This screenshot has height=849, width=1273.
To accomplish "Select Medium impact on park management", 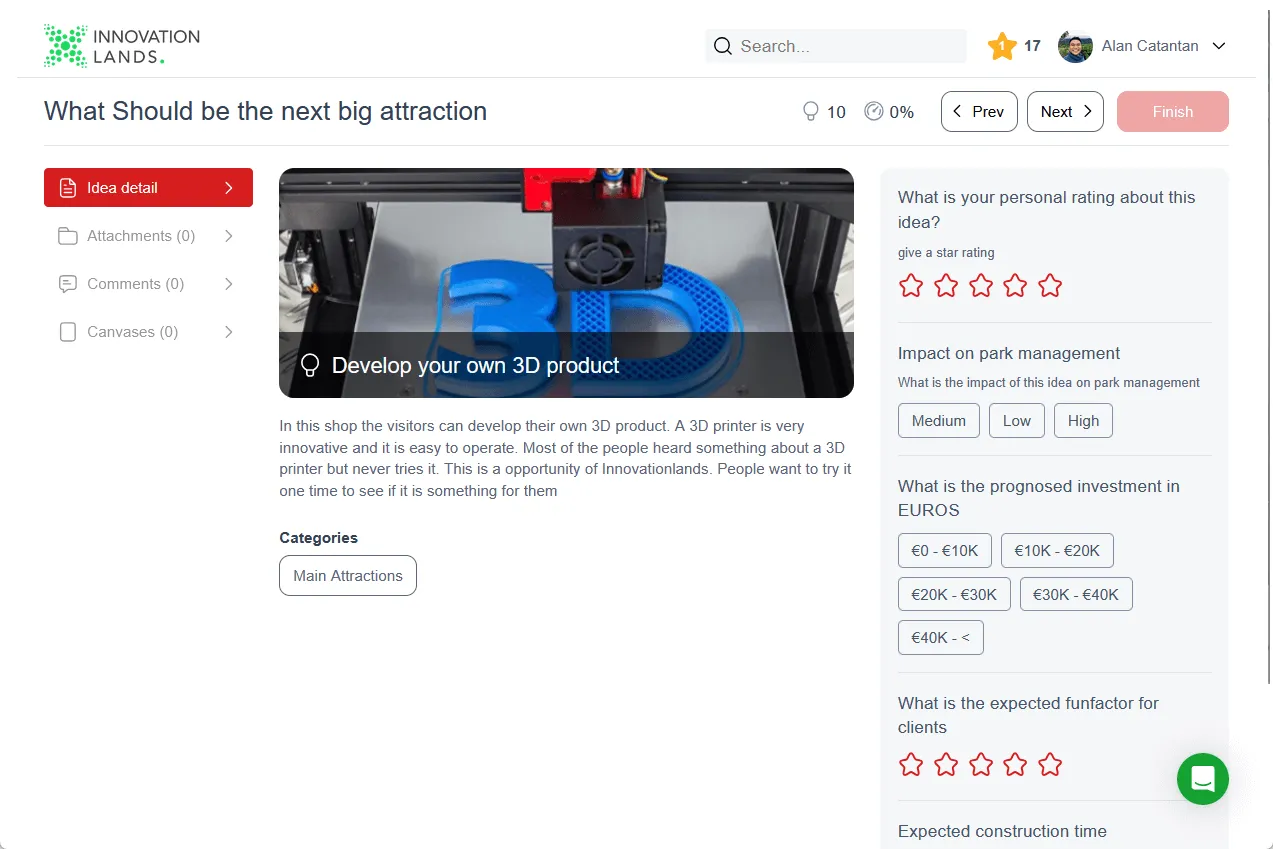I will (939, 421).
